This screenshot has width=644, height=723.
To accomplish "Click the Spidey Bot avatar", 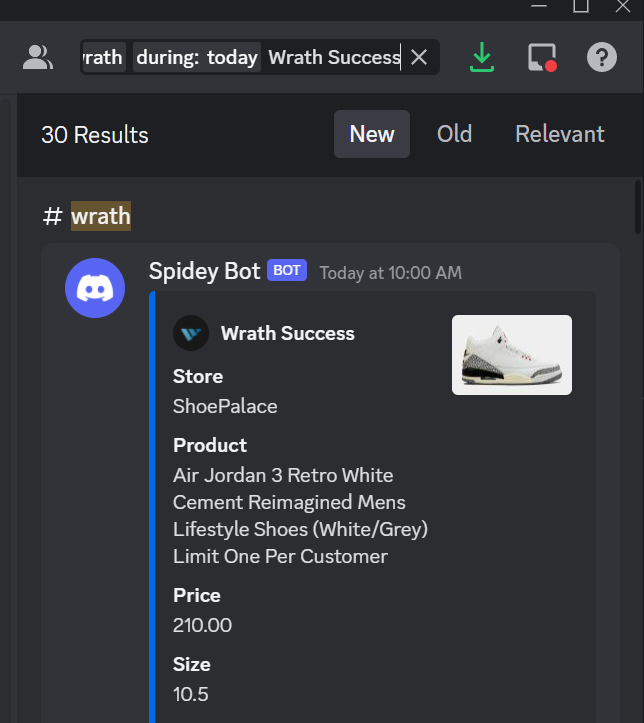I will 95,288.
